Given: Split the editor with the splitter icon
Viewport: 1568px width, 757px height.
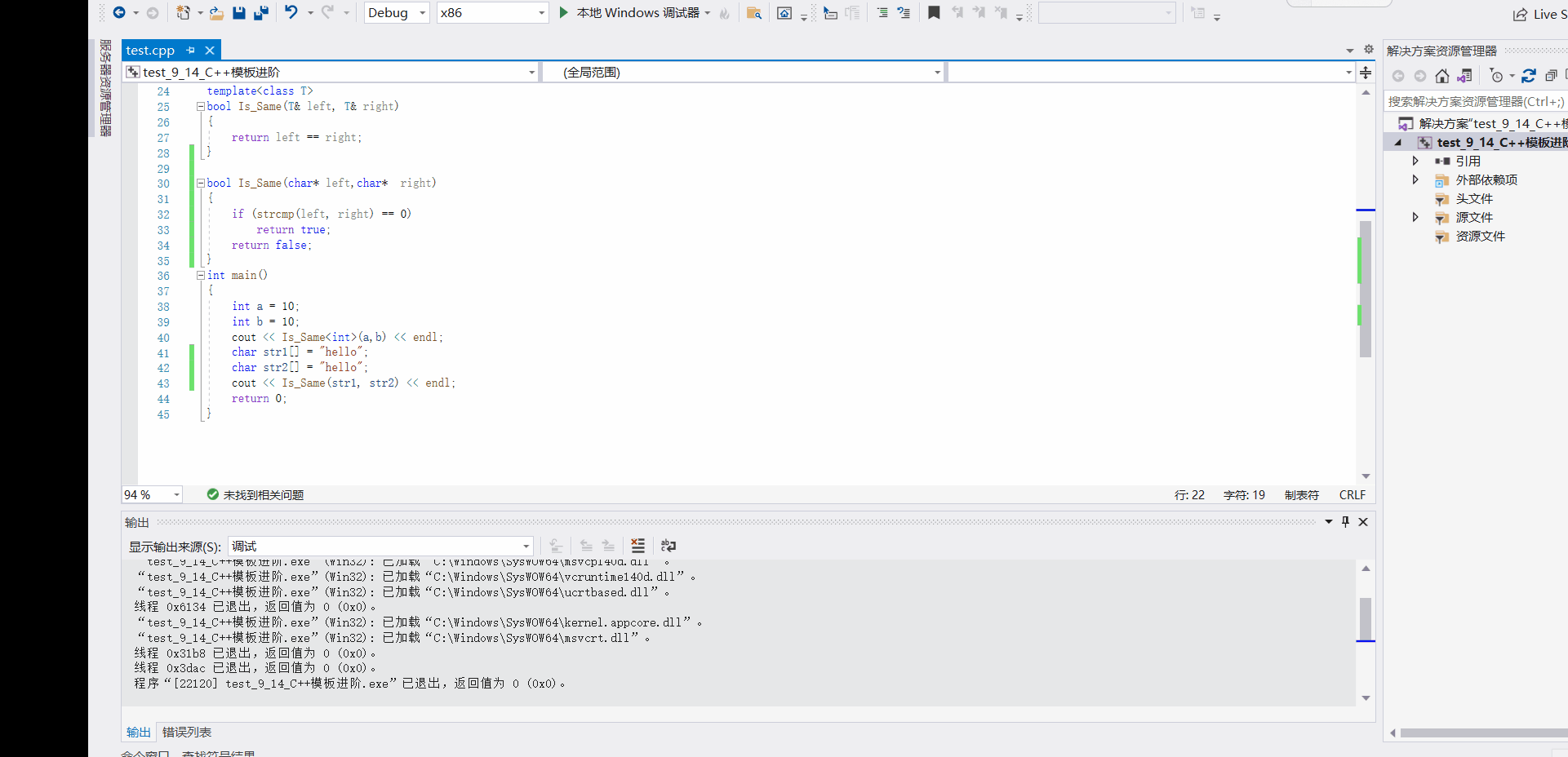Looking at the screenshot, I should (1366, 72).
